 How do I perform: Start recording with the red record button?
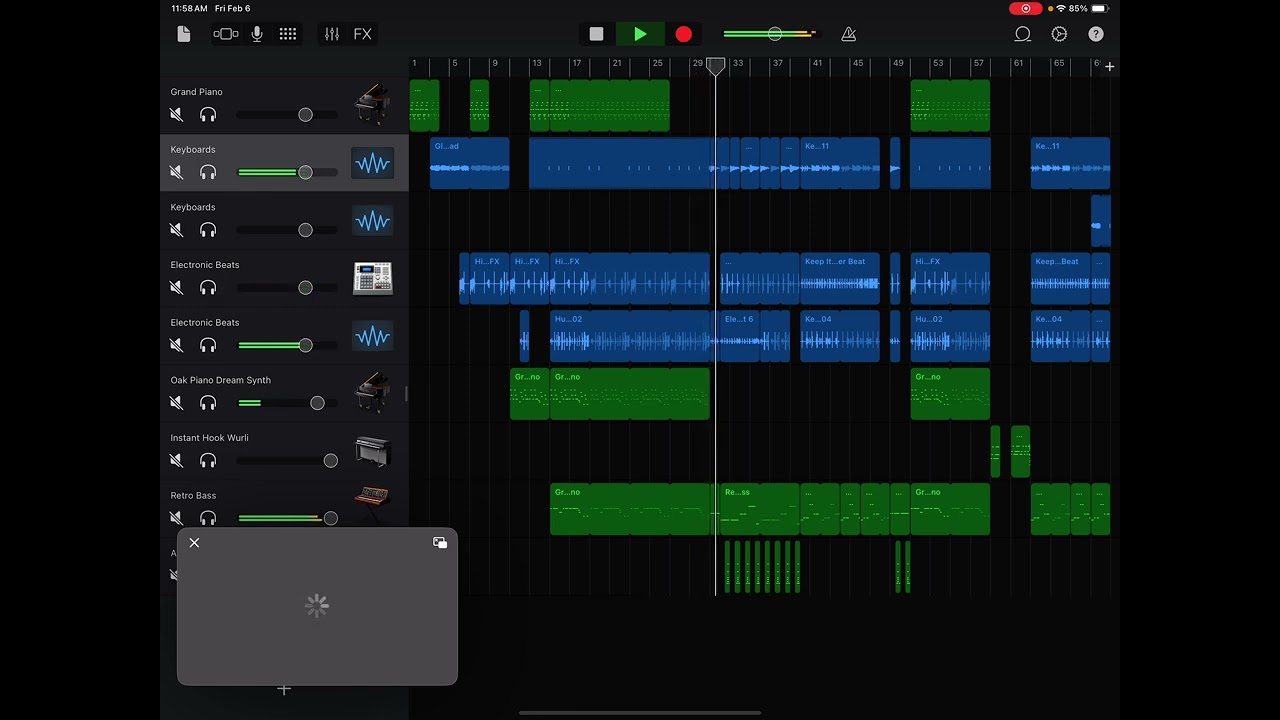pos(684,34)
